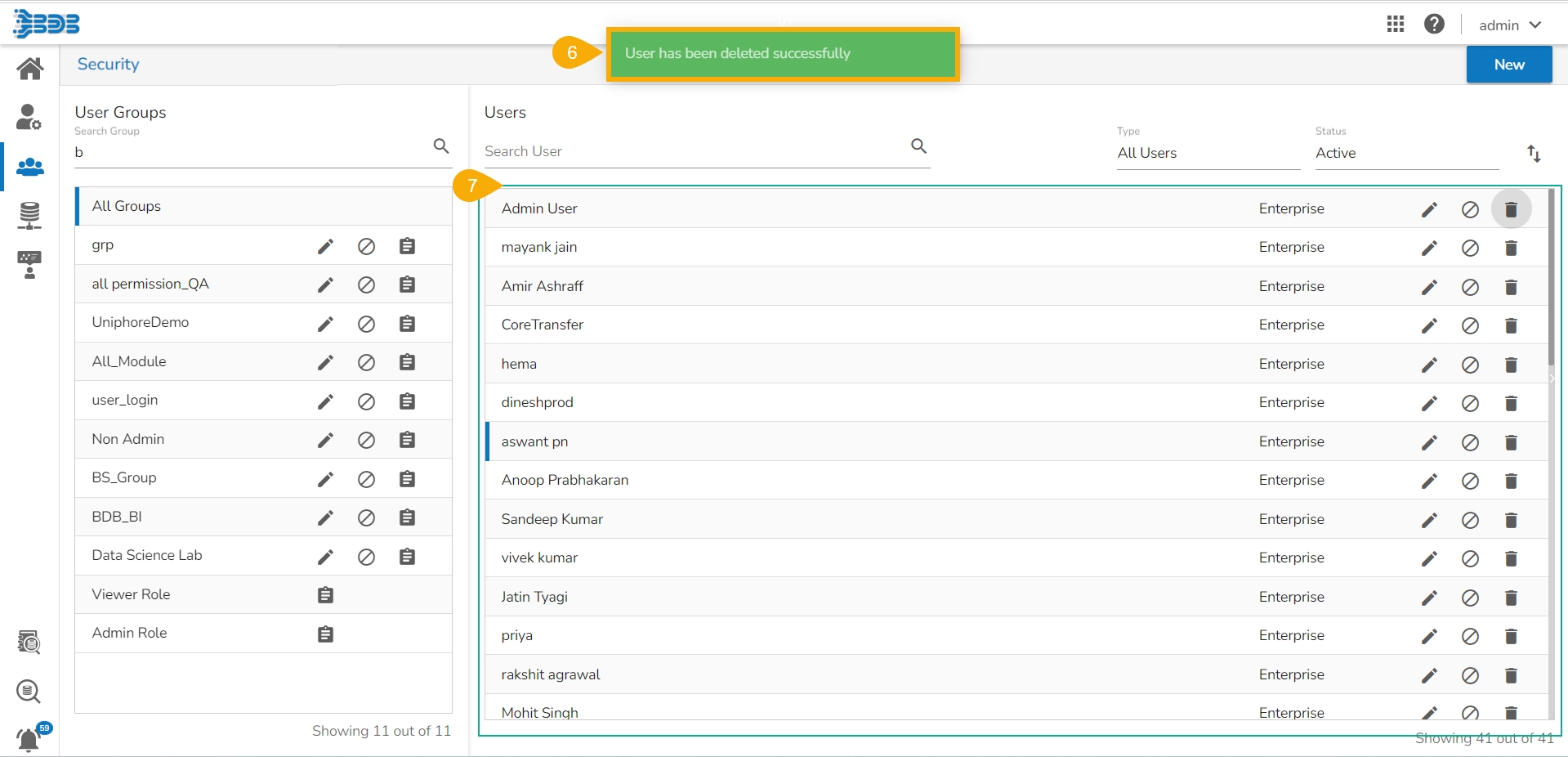
Task: Click the apps grid icon
Action: coord(1396,25)
